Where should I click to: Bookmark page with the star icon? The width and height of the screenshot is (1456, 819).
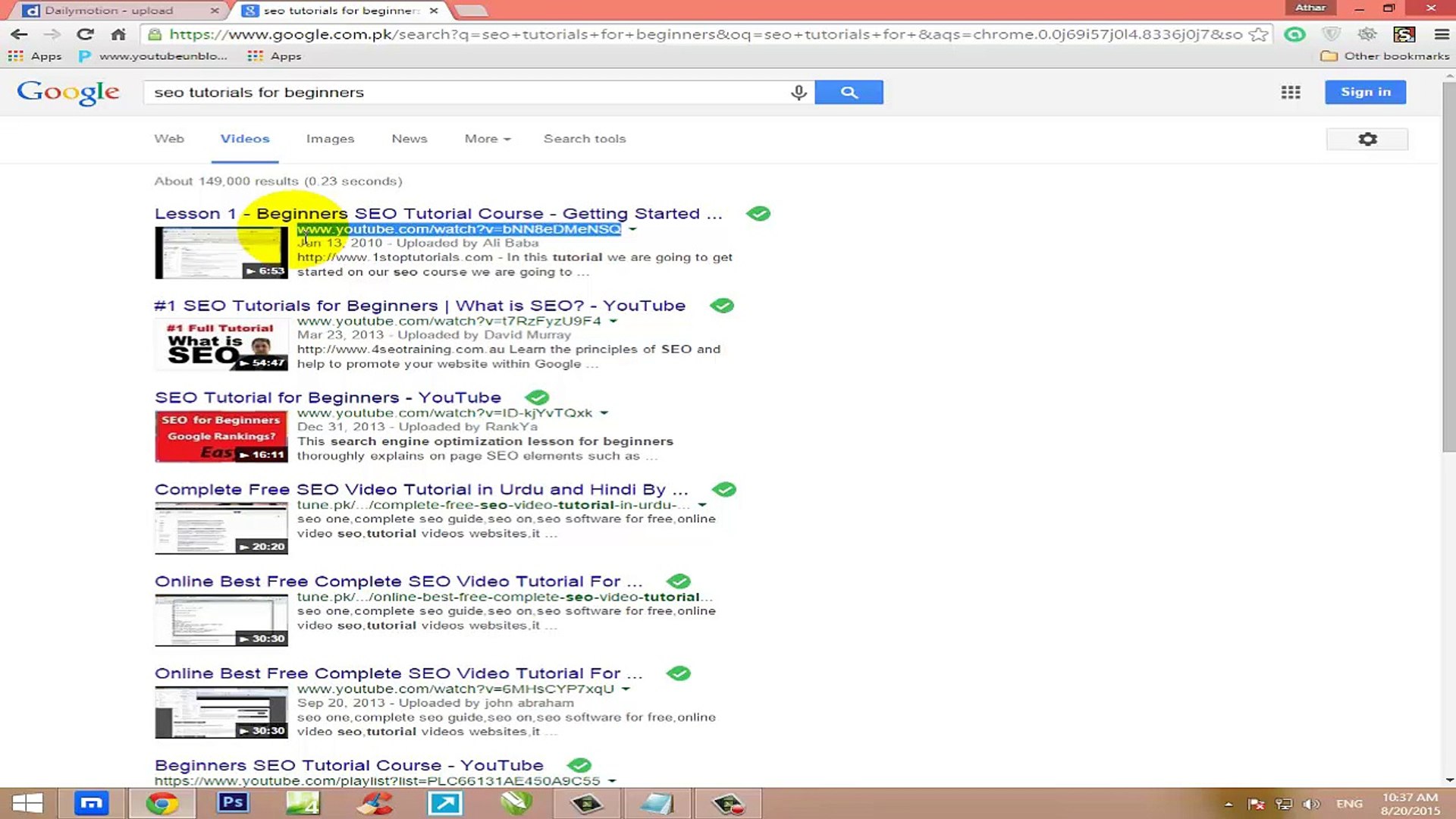[1258, 35]
